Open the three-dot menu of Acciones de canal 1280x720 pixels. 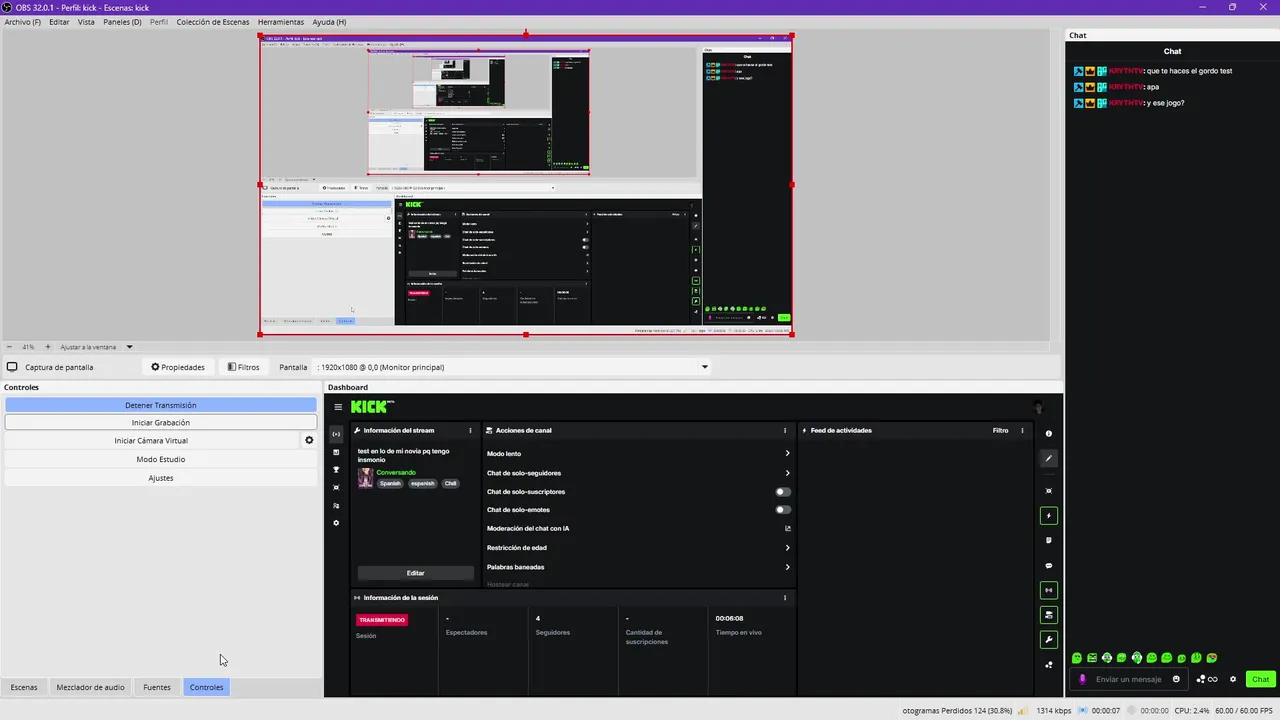click(785, 430)
